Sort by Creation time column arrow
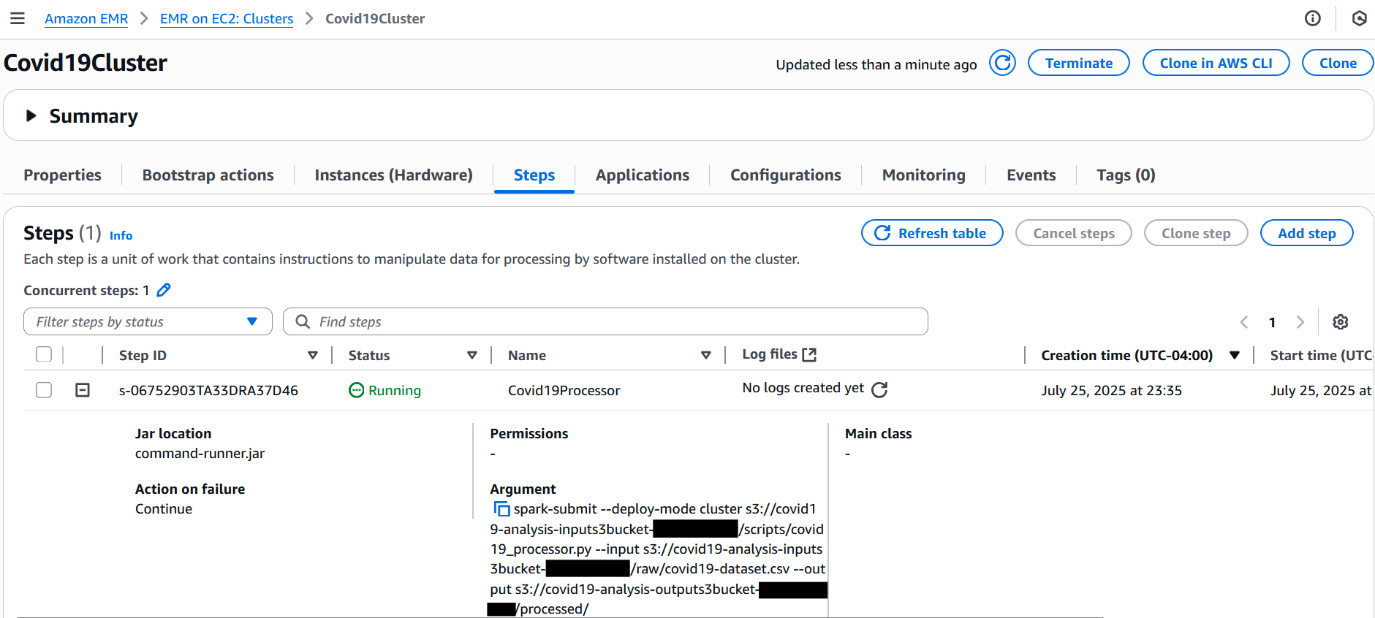The image size is (1375, 618). [x=1234, y=355]
